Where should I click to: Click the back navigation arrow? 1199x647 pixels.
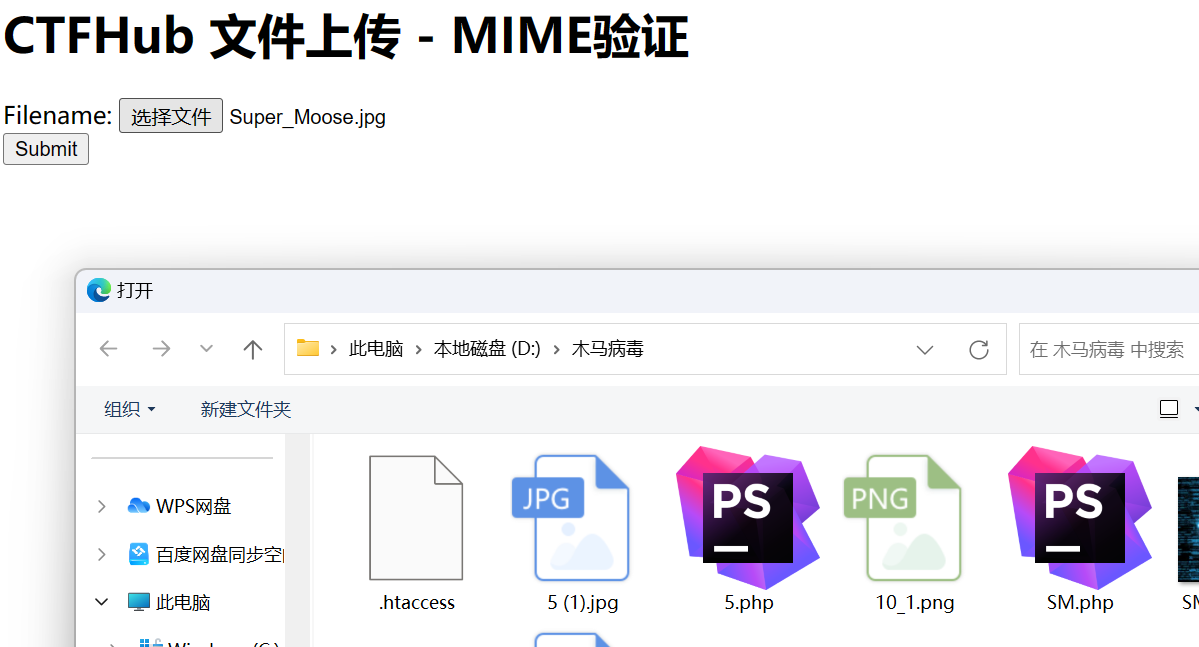click(x=108, y=349)
